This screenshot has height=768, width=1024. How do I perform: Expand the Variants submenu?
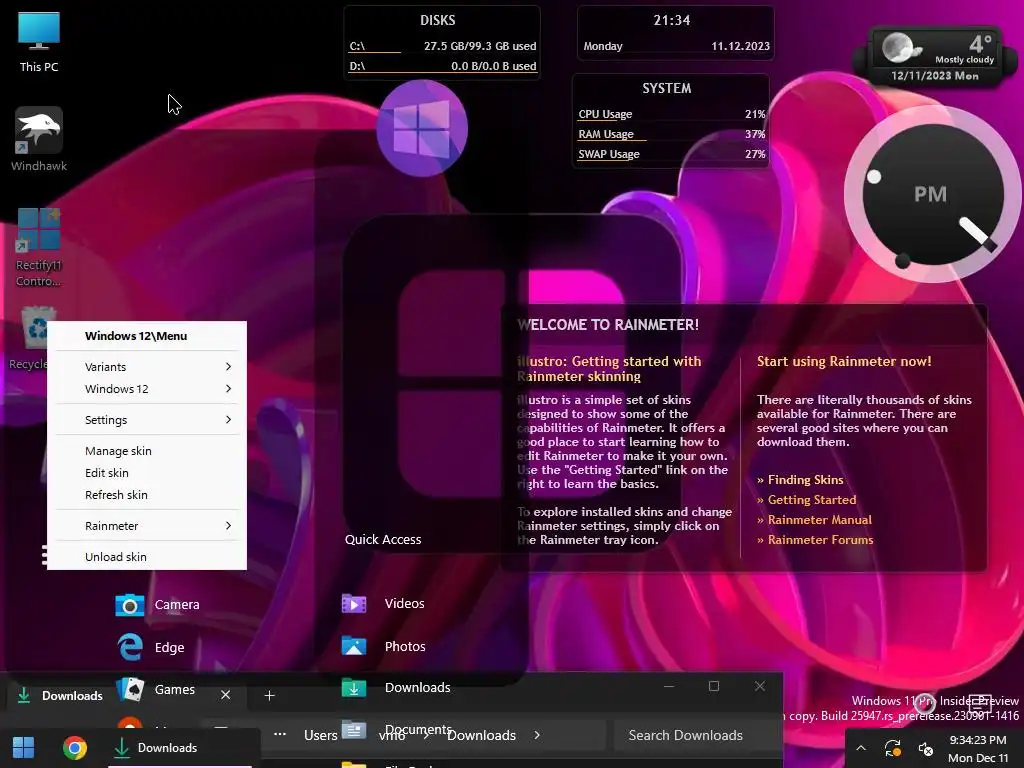coord(147,366)
